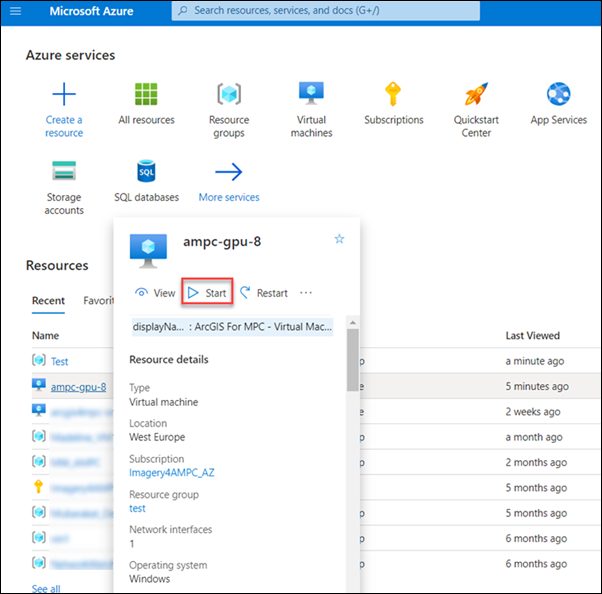Open the more actions ellipsis menu
The height and width of the screenshot is (594, 602).
[306, 293]
